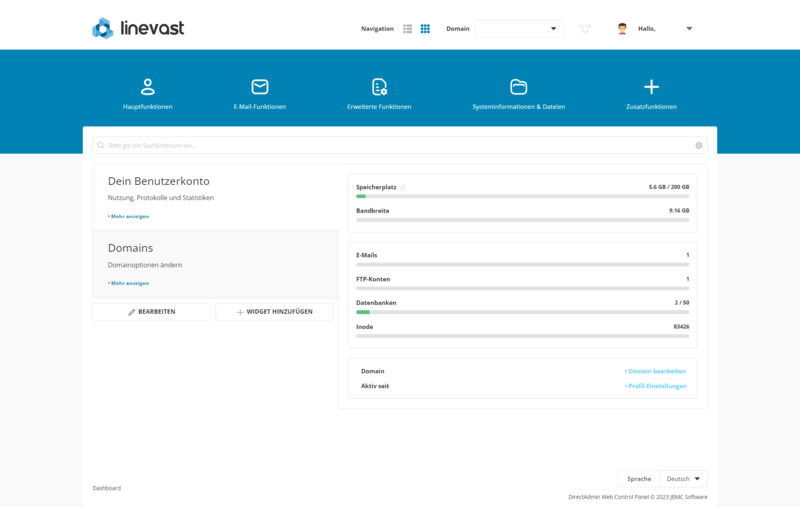
Task: Switch navigation to list view
Action: point(407,29)
